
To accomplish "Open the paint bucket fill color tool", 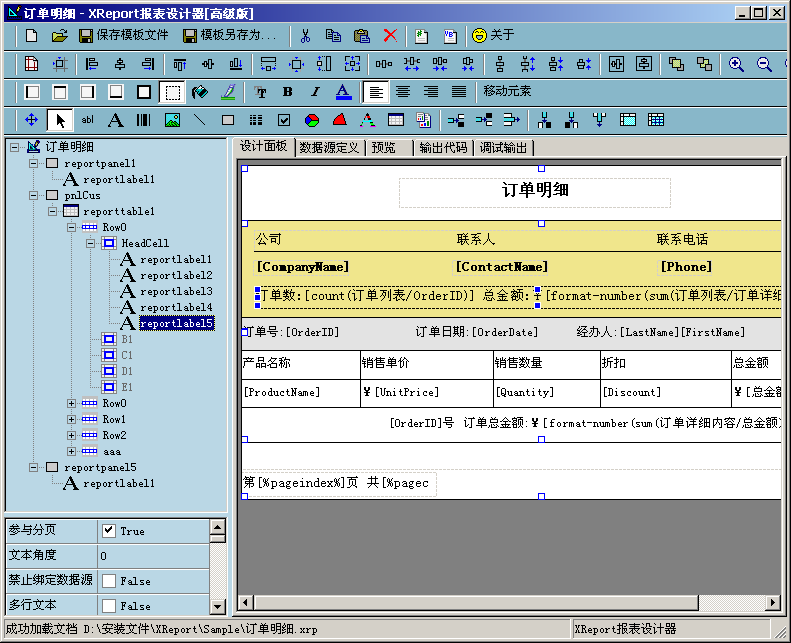I will [x=200, y=92].
